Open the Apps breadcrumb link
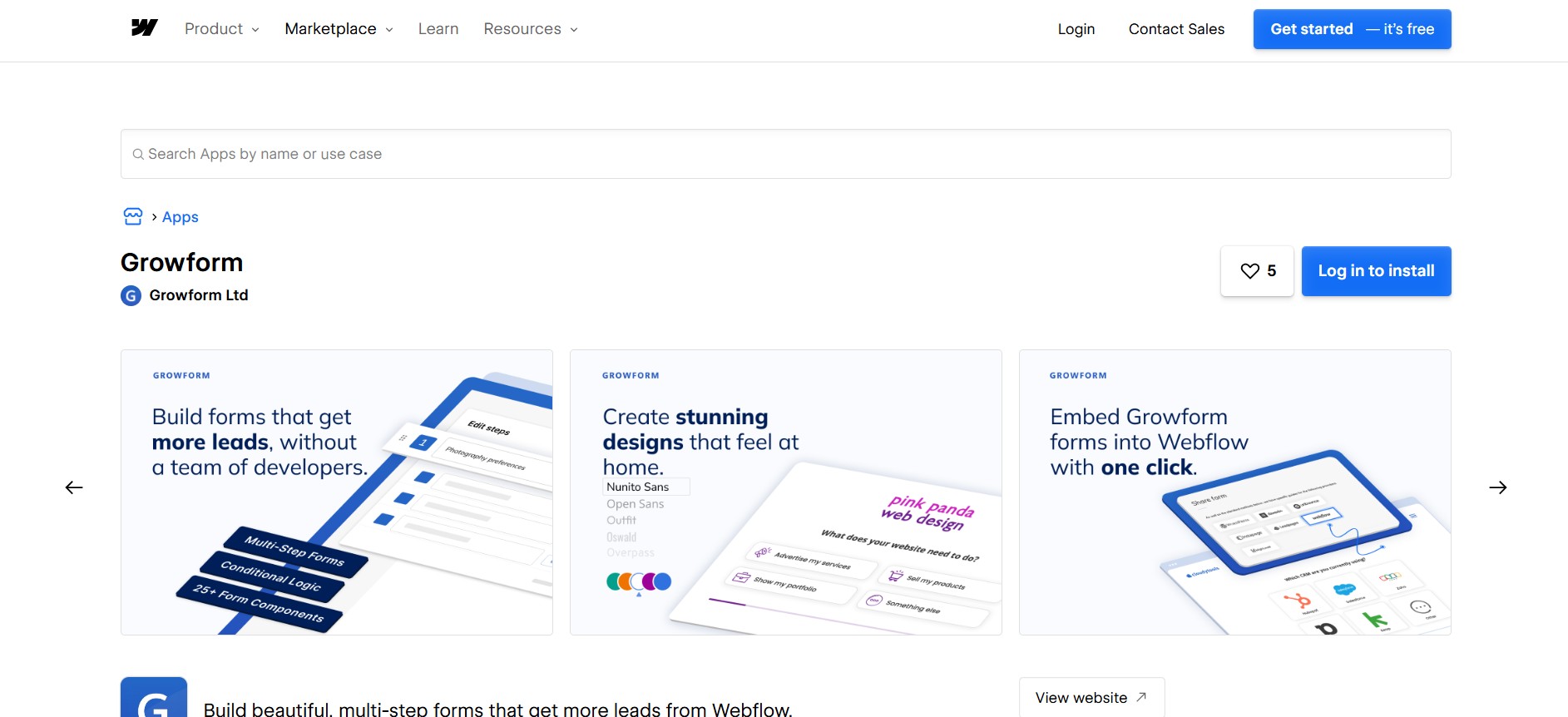Viewport: 1568px width, 717px height. (x=181, y=217)
